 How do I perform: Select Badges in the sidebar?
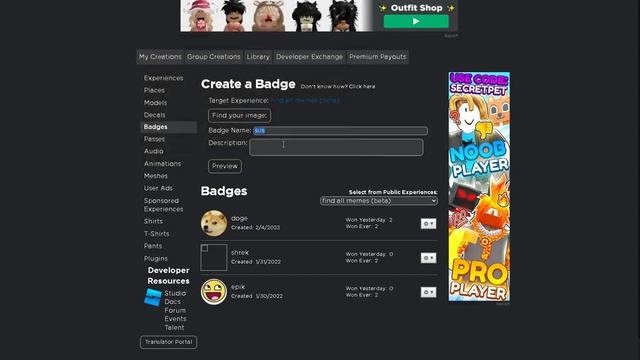click(x=168, y=127)
